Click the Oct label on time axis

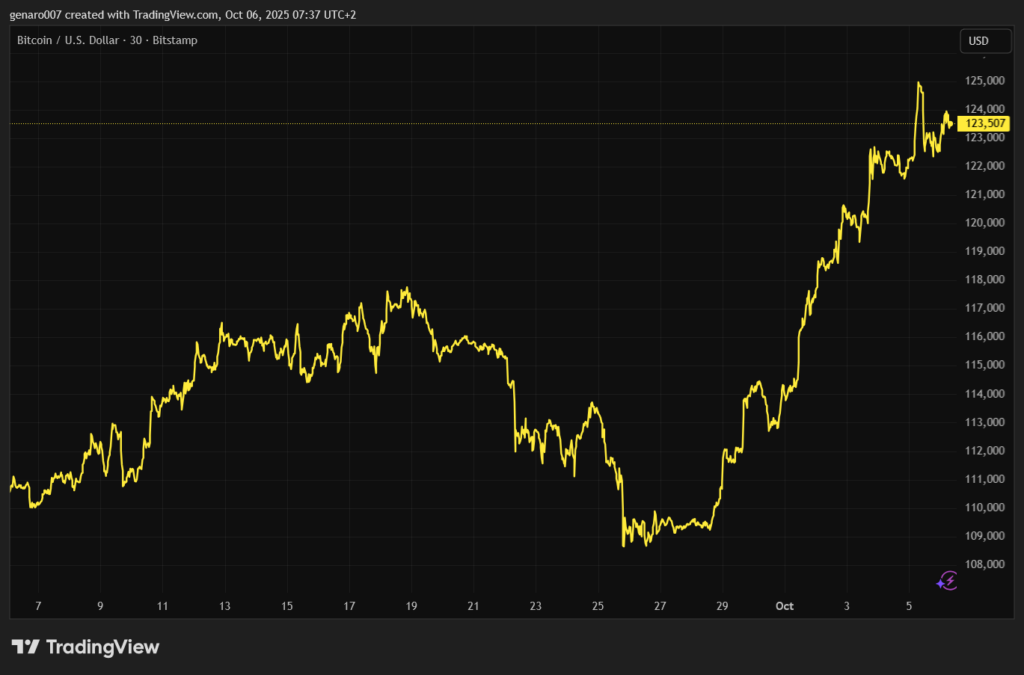[785, 606]
